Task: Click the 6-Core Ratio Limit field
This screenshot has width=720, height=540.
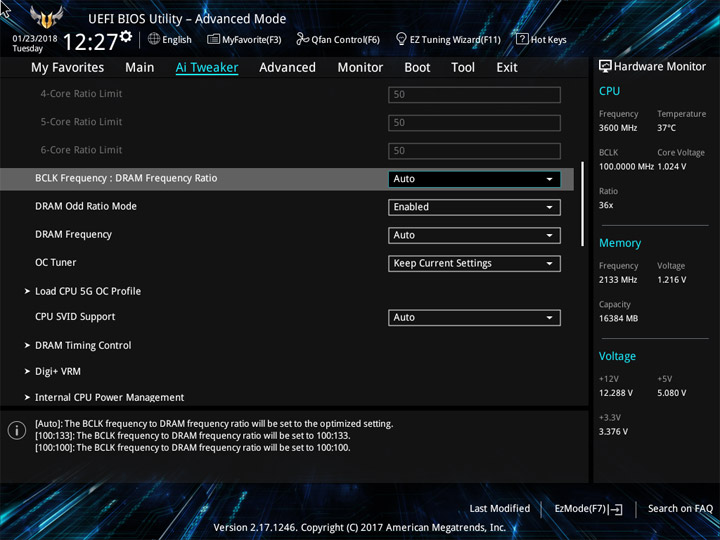Action: tap(474, 151)
